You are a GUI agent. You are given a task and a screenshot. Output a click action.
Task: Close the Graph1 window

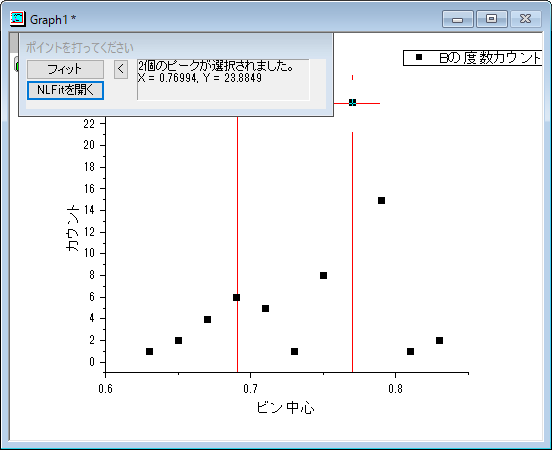(x=526, y=19)
